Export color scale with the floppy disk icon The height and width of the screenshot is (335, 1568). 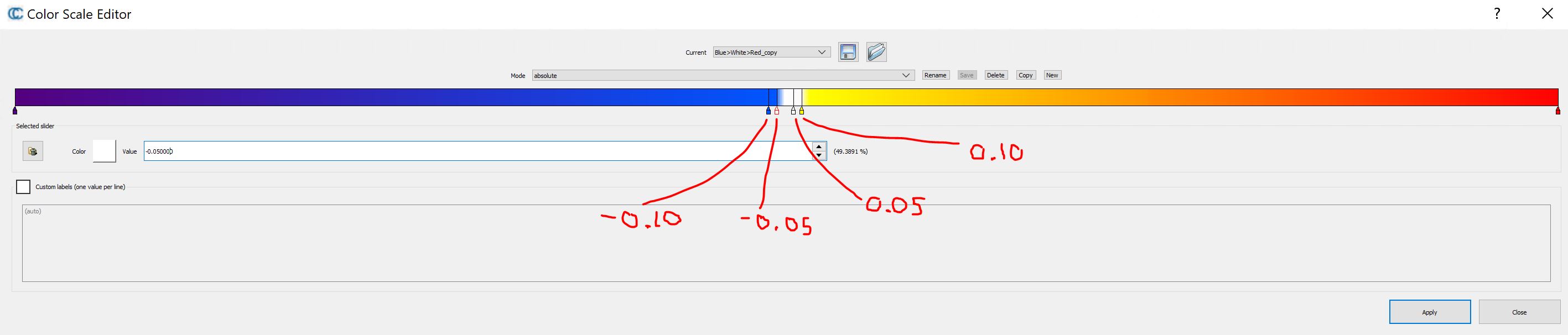click(x=848, y=53)
